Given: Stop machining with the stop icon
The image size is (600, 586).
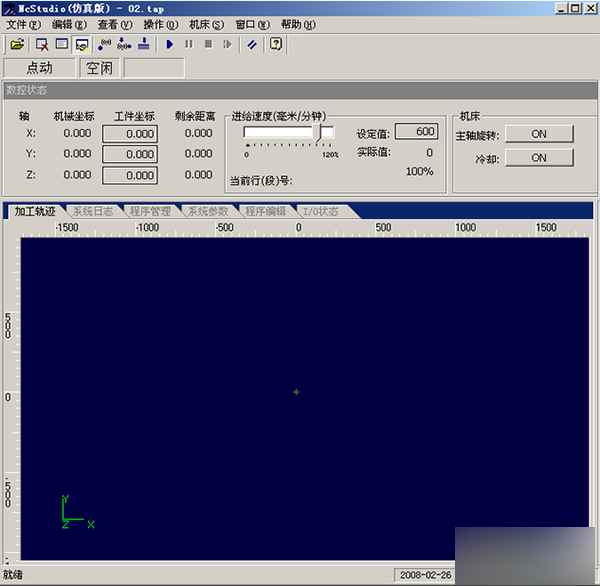Looking at the screenshot, I should (x=208, y=44).
